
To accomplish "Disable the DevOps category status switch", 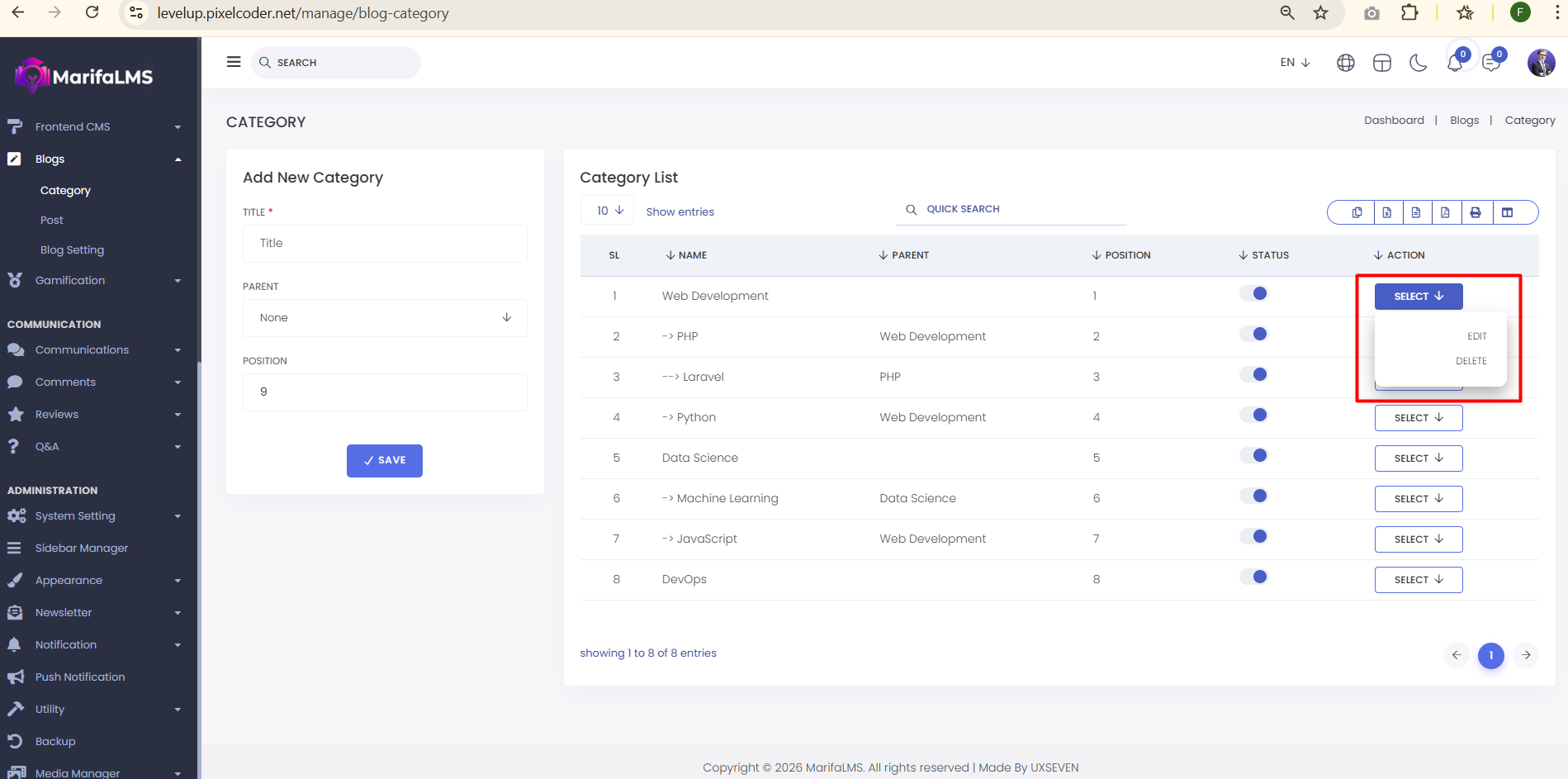I will coord(1253,577).
